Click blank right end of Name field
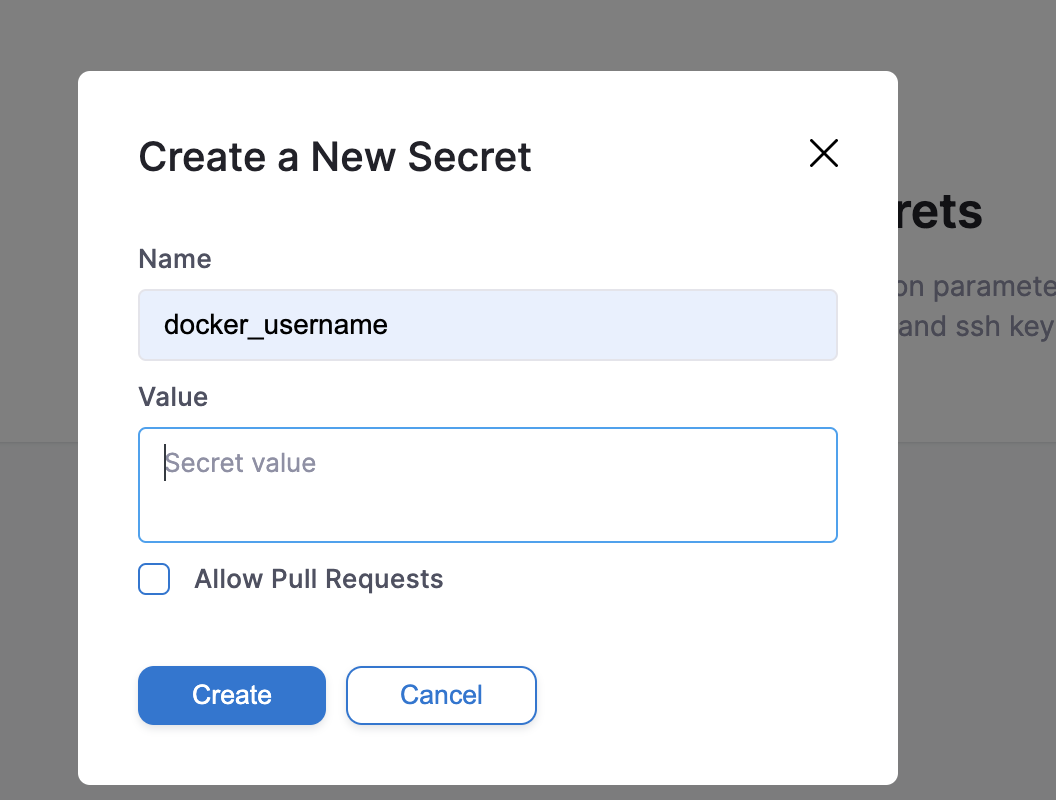The height and width of the screenshot is (800, 1056). (760, 325)
